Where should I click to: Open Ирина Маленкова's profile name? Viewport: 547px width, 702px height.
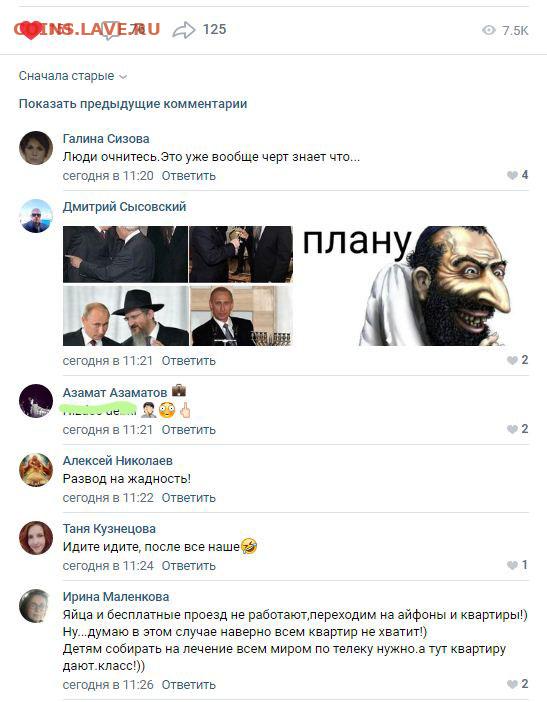click(x=116, y=597)
